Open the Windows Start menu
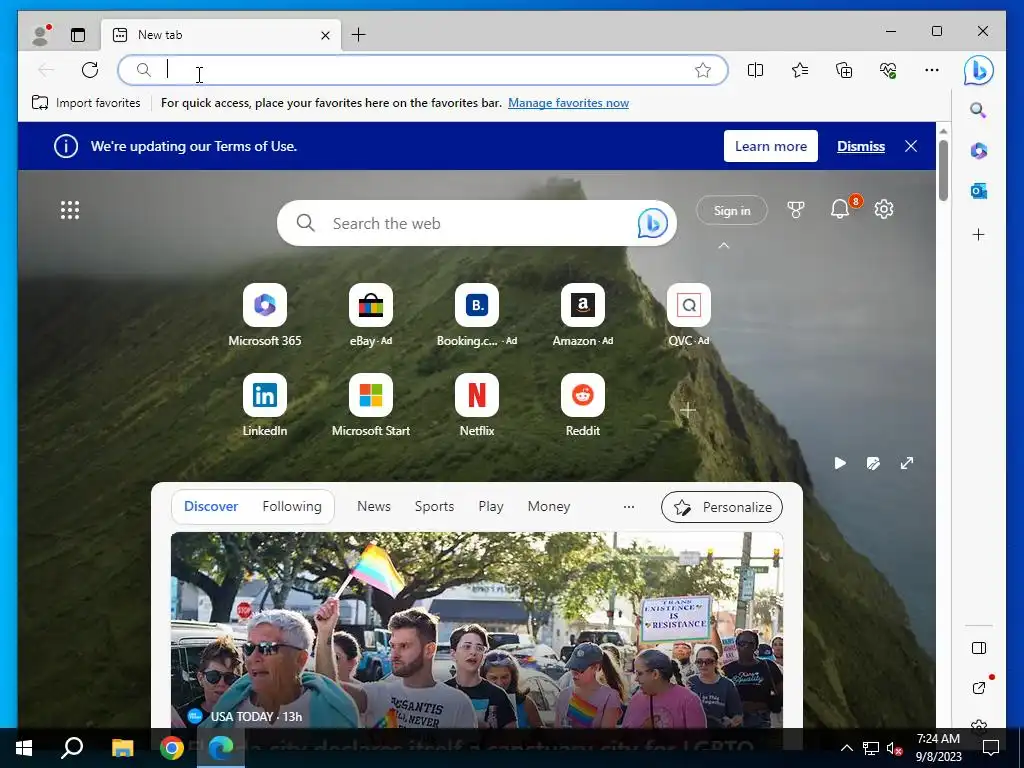1024x768 pixels. click(24, 748)
